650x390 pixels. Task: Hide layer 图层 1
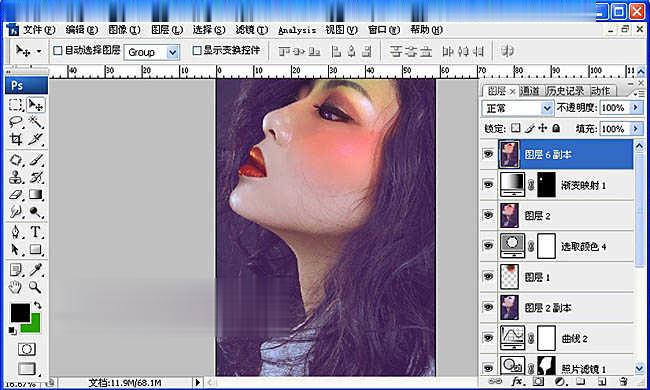tap(488, 276)
